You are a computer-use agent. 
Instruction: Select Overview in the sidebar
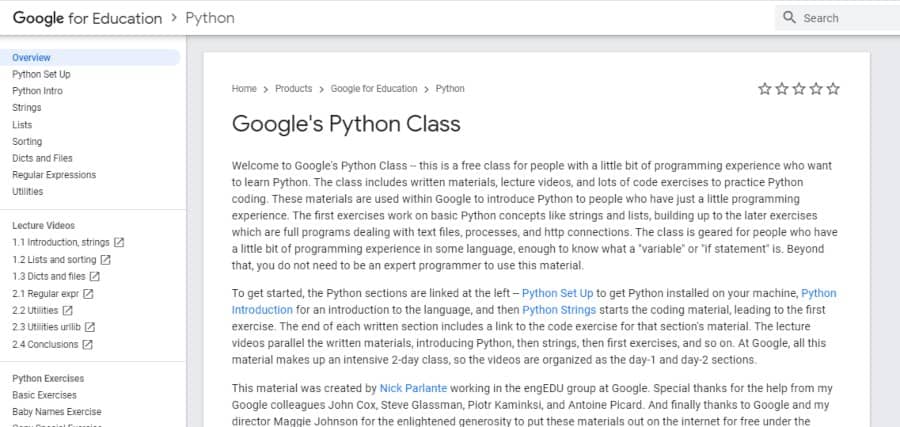[90, 57]
